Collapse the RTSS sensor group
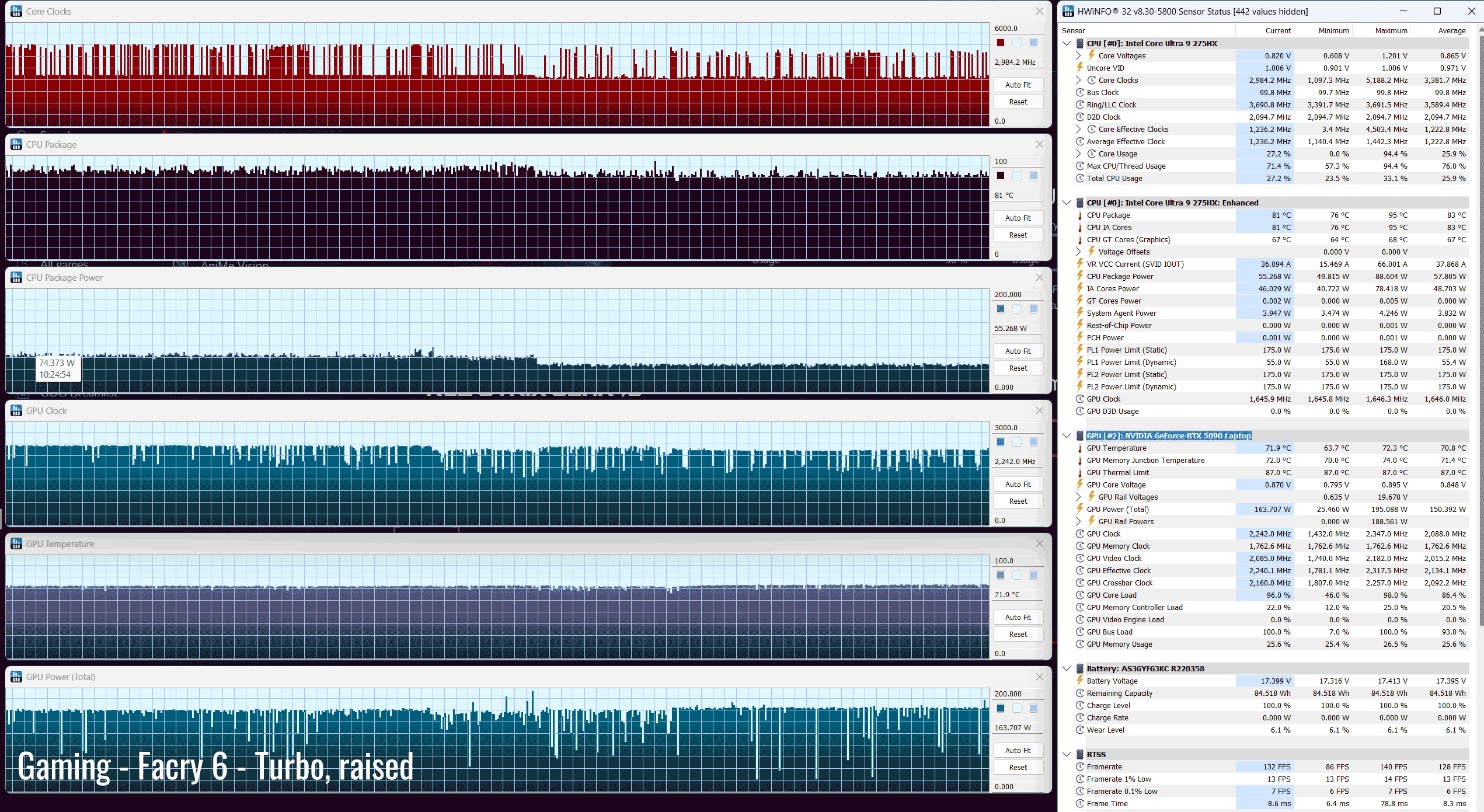Screen dimensions: 1484x812 pyautogui.click(x=1067, y=754)
